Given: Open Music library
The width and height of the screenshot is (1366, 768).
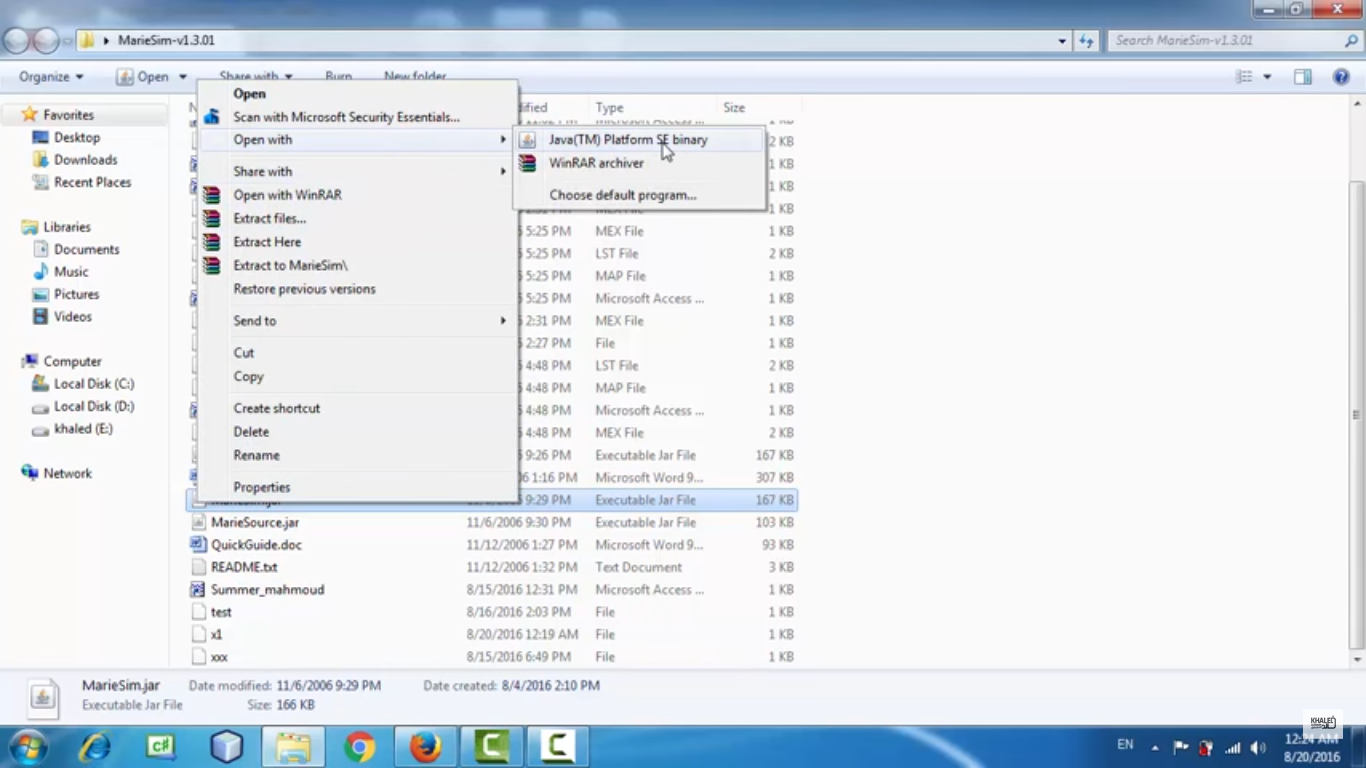Looking at the screenshot, I should pos(71,272).
